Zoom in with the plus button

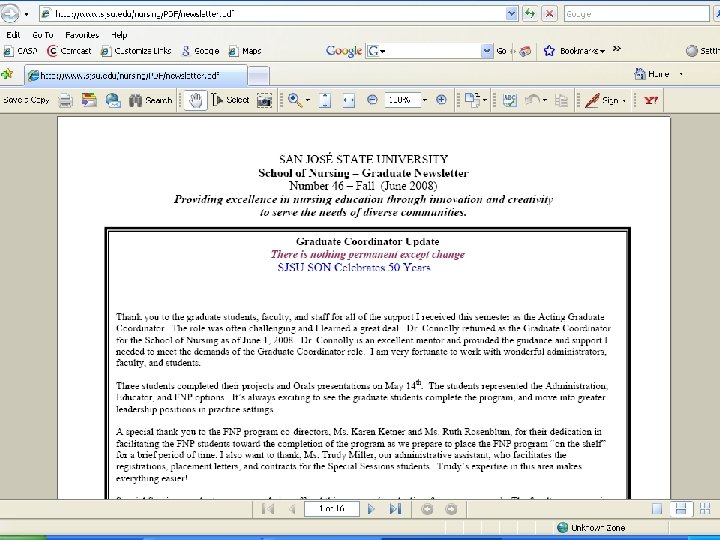pyautogui.click(x=441, y=100)
